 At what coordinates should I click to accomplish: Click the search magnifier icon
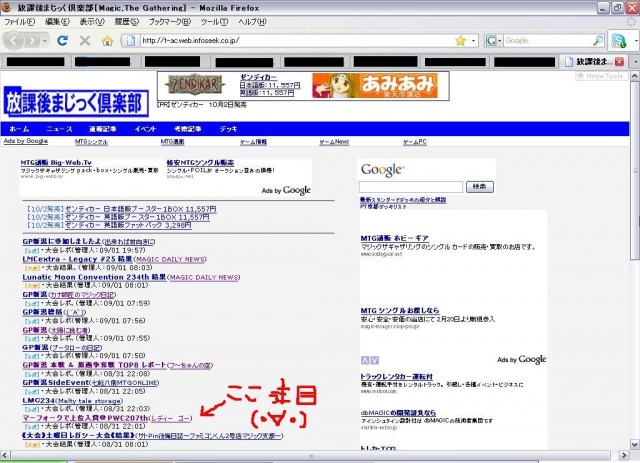tap(598, 40)
